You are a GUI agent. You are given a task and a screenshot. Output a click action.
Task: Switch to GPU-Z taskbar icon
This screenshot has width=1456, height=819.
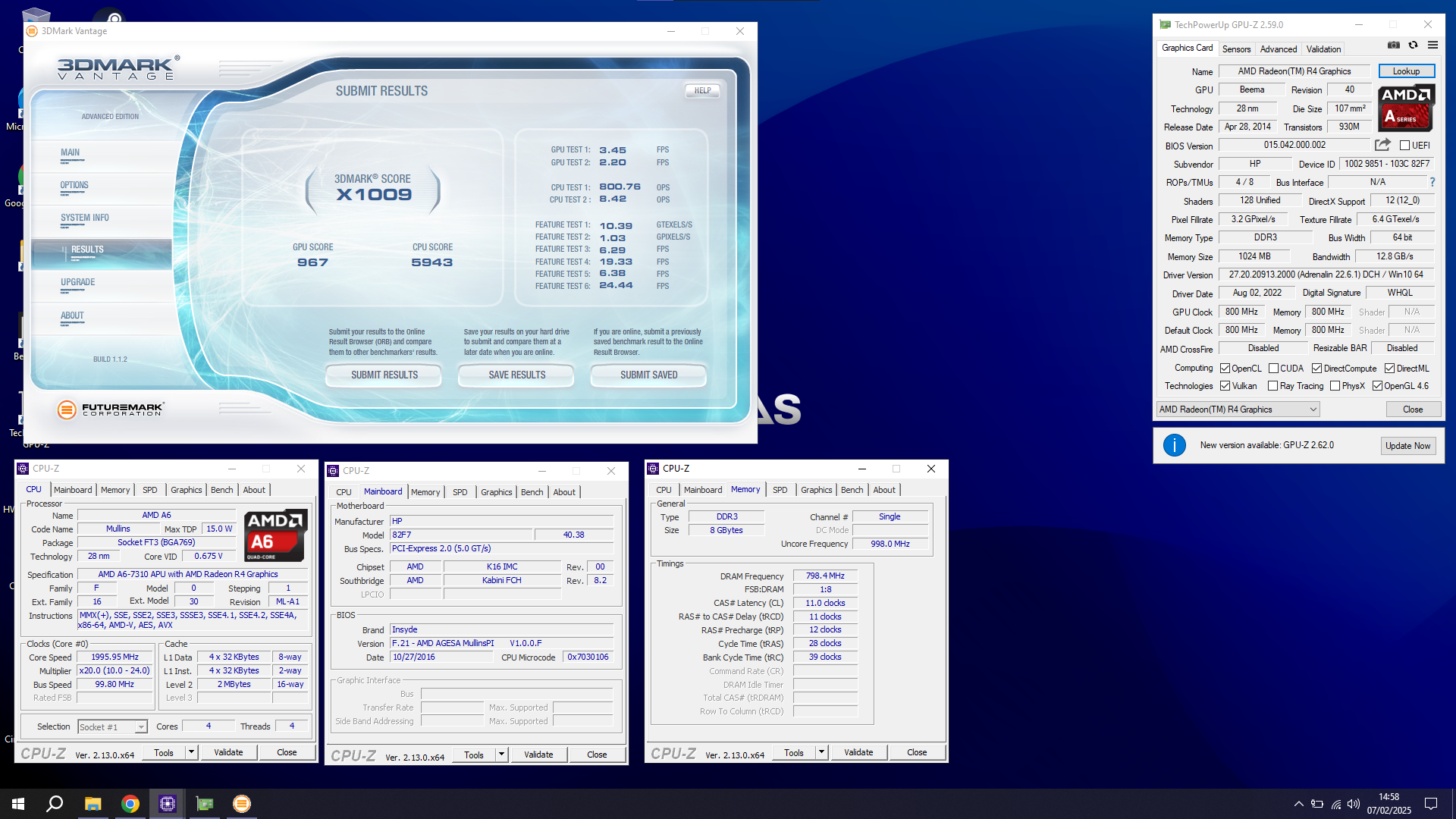205,804
